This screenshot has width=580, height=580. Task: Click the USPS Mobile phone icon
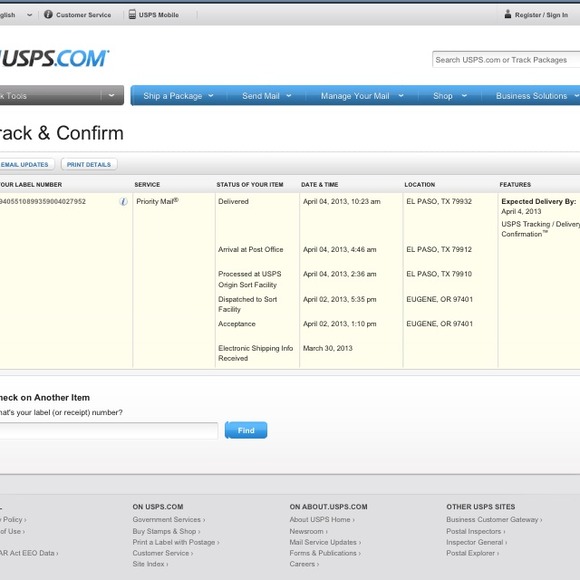(x=132, y=14)
